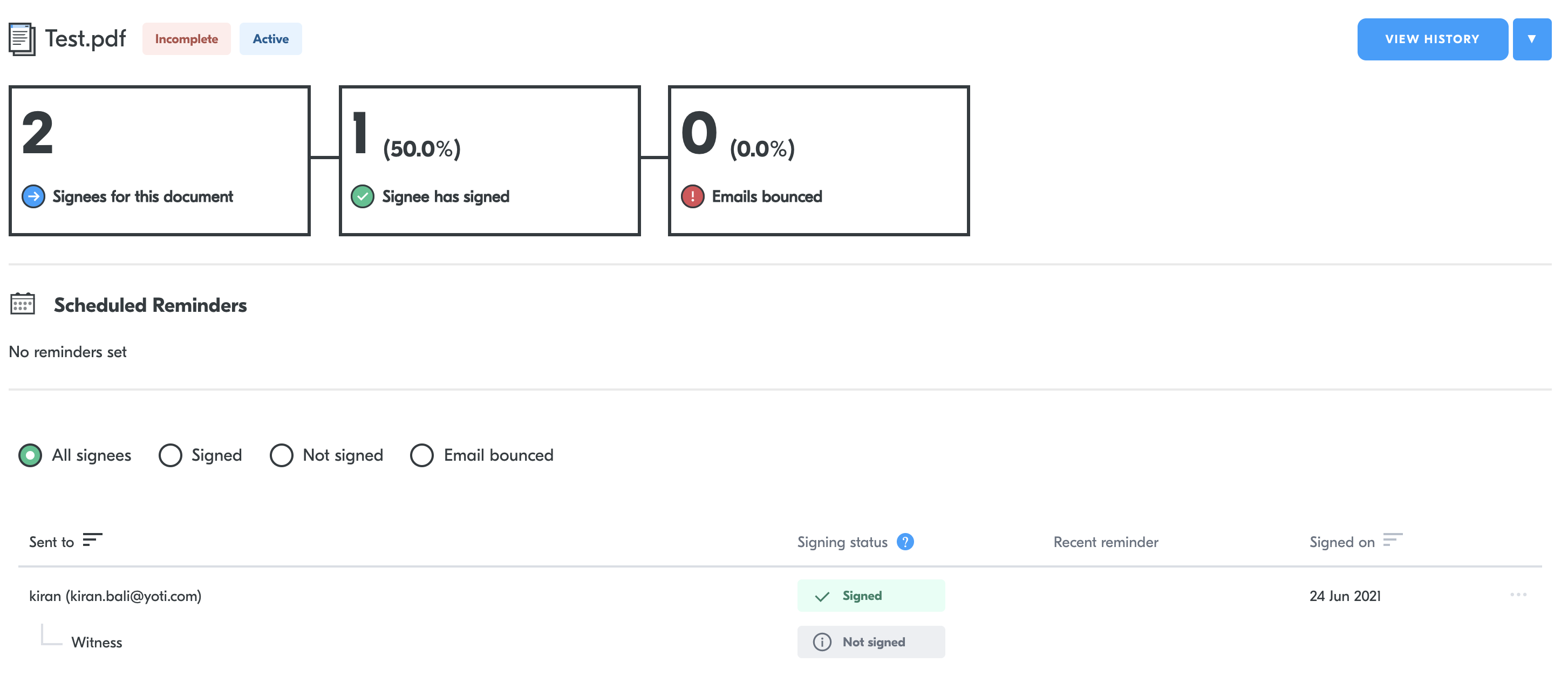Click the Test.pdf document icon
Viewport: 1568px width, 683px height.
[x=22, y=39]
